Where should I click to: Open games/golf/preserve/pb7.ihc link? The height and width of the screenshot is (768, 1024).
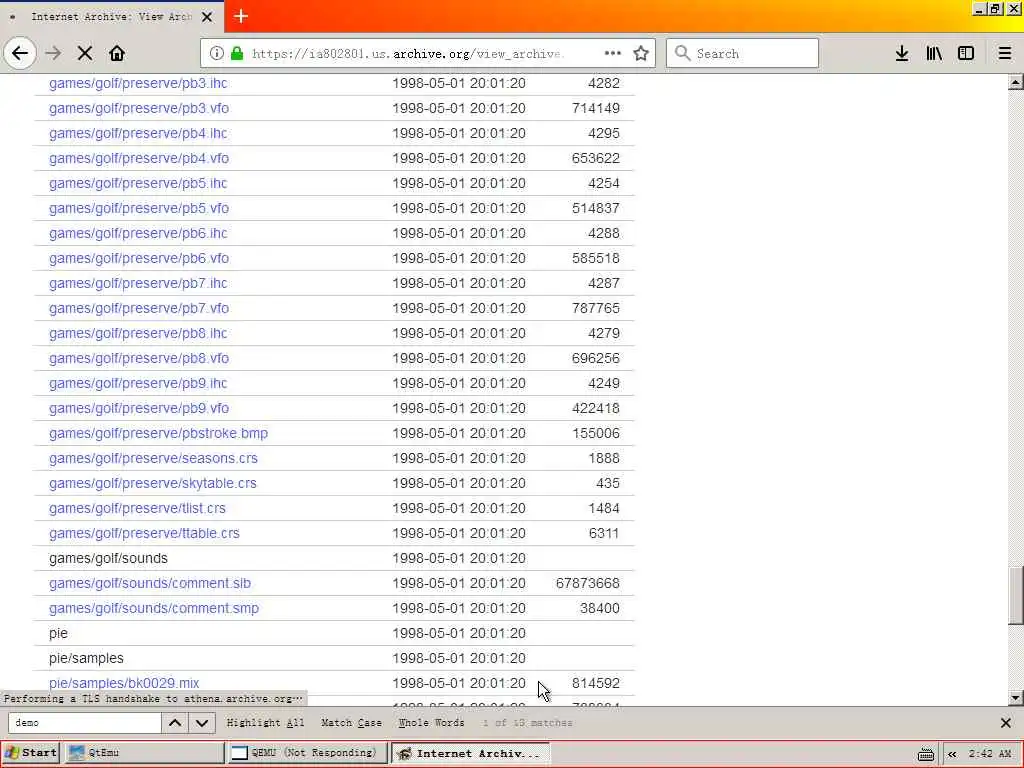(138, 283)
